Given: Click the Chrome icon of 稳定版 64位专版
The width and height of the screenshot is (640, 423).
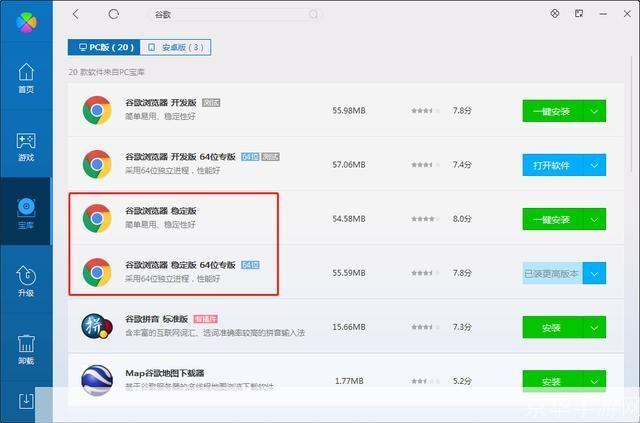Looking at the screenshot, I should [x=97, y=272].
